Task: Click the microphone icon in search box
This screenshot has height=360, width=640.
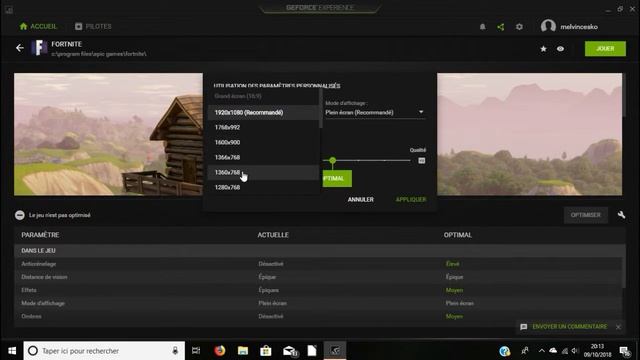Action: [175, 351]
